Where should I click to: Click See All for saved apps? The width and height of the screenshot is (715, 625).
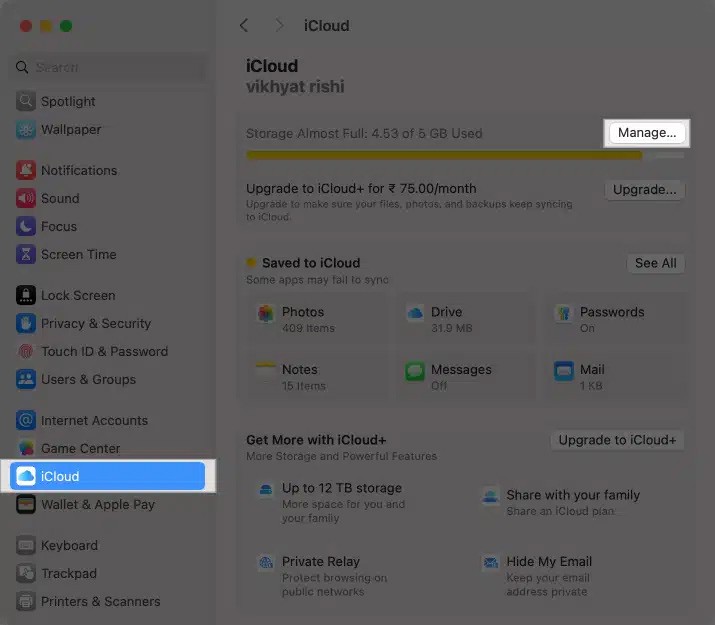click(x=656, y=263)
